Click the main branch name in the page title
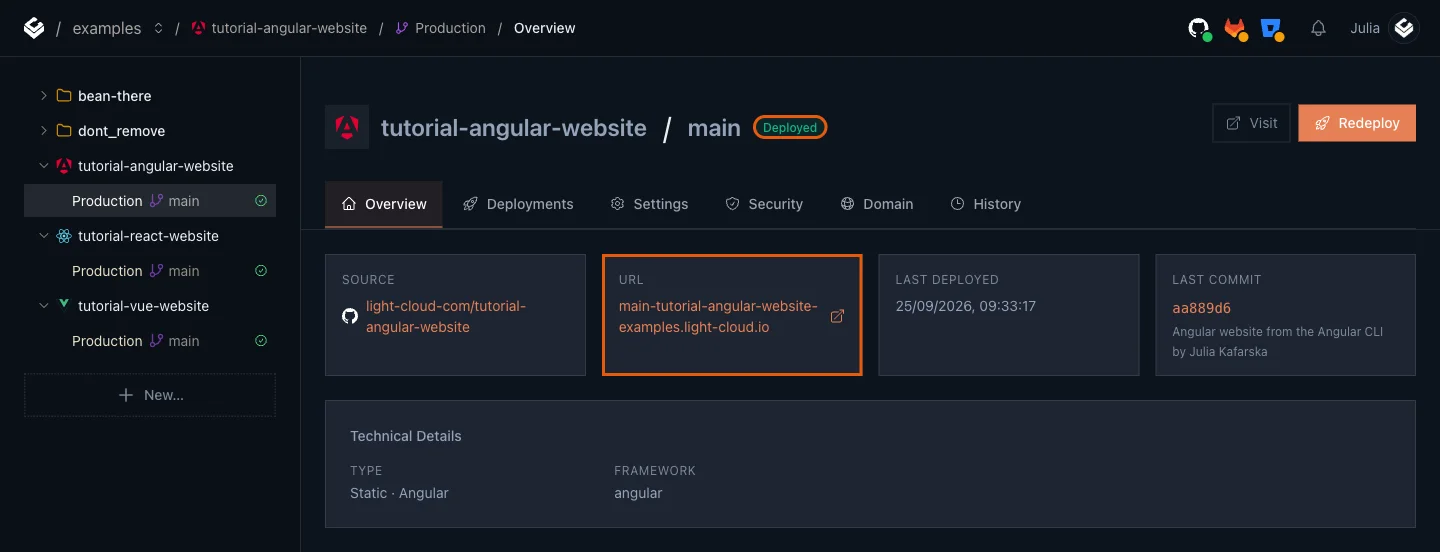Screen dimensions: 1440x552 pos(714,128)
